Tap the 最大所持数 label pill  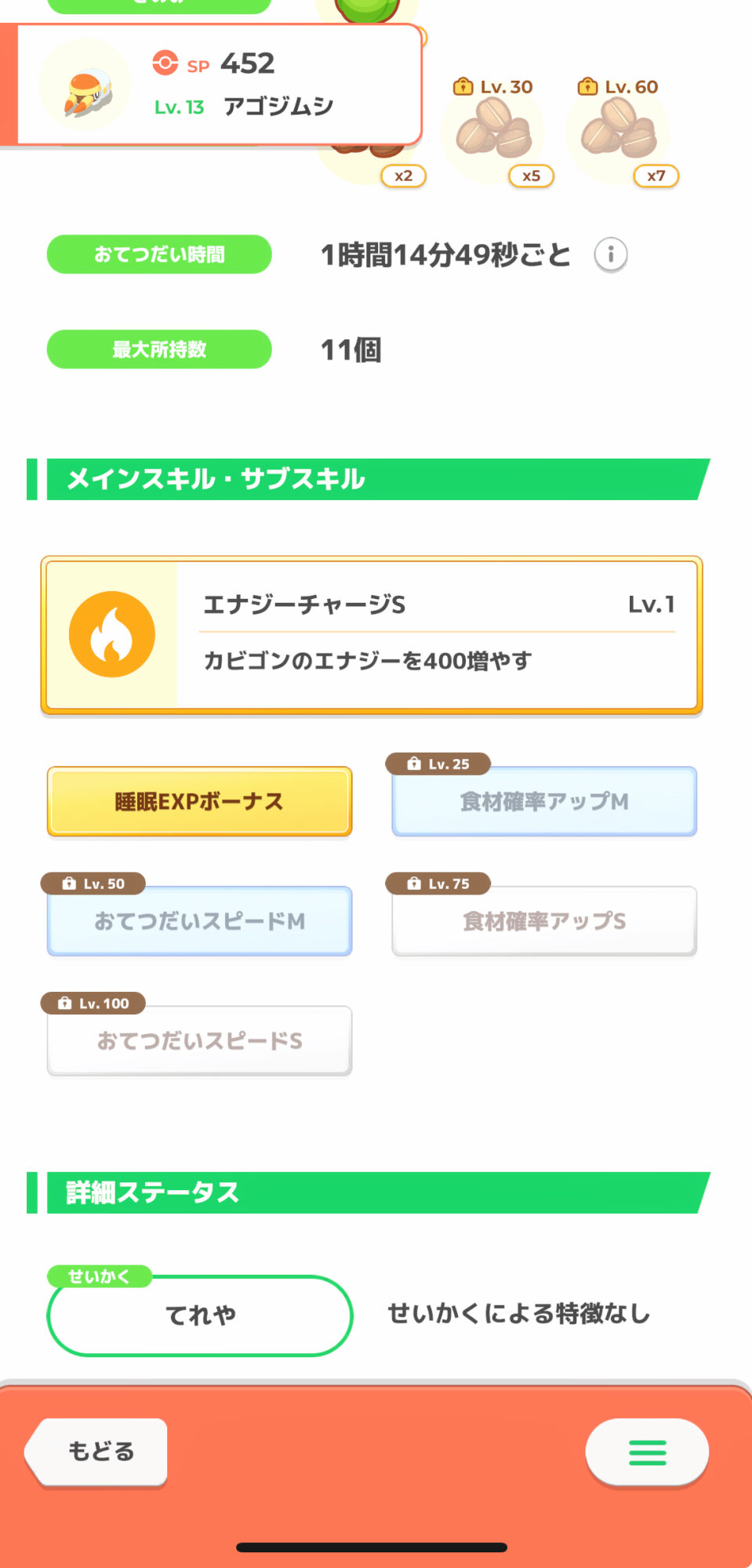click(x=159, y=350)
